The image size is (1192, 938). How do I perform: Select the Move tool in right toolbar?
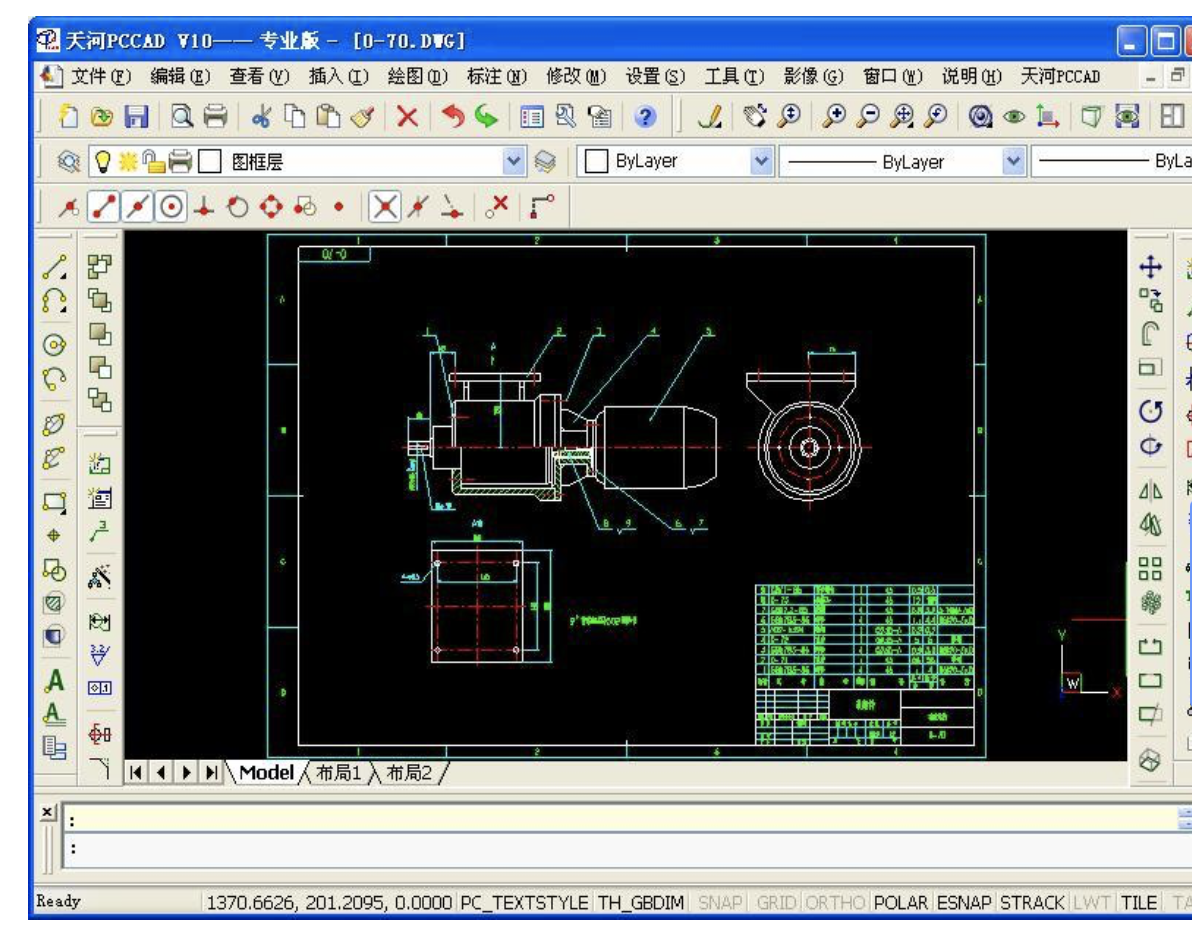tap(1151, 267)
